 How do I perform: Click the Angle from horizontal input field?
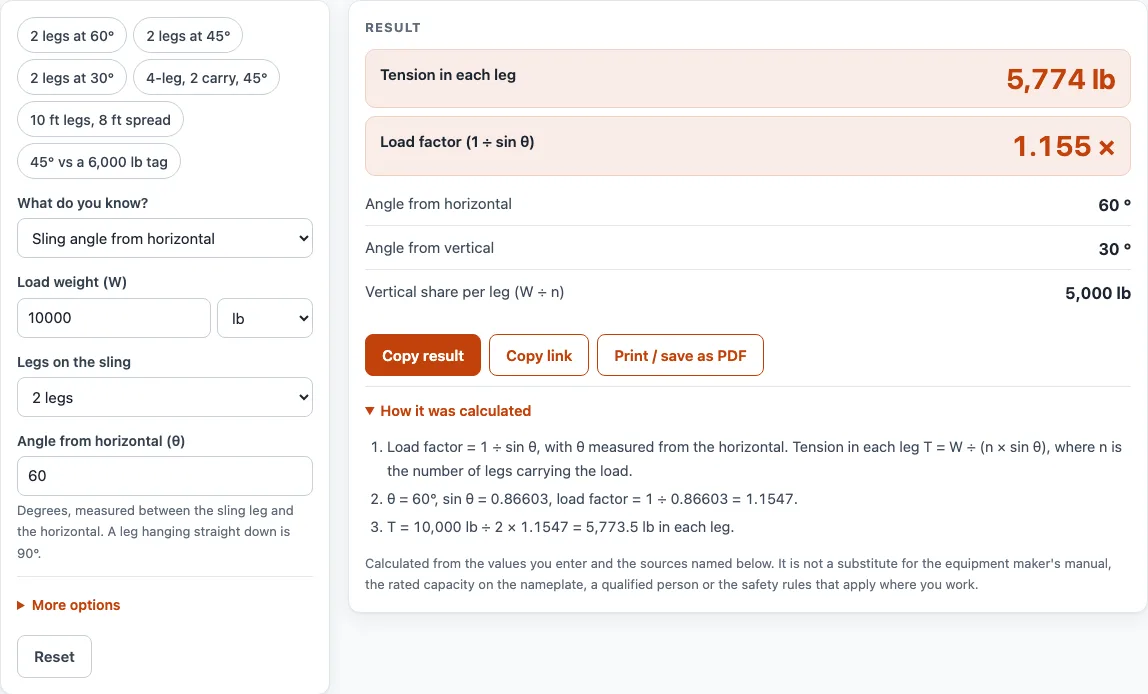coord(165,476)
